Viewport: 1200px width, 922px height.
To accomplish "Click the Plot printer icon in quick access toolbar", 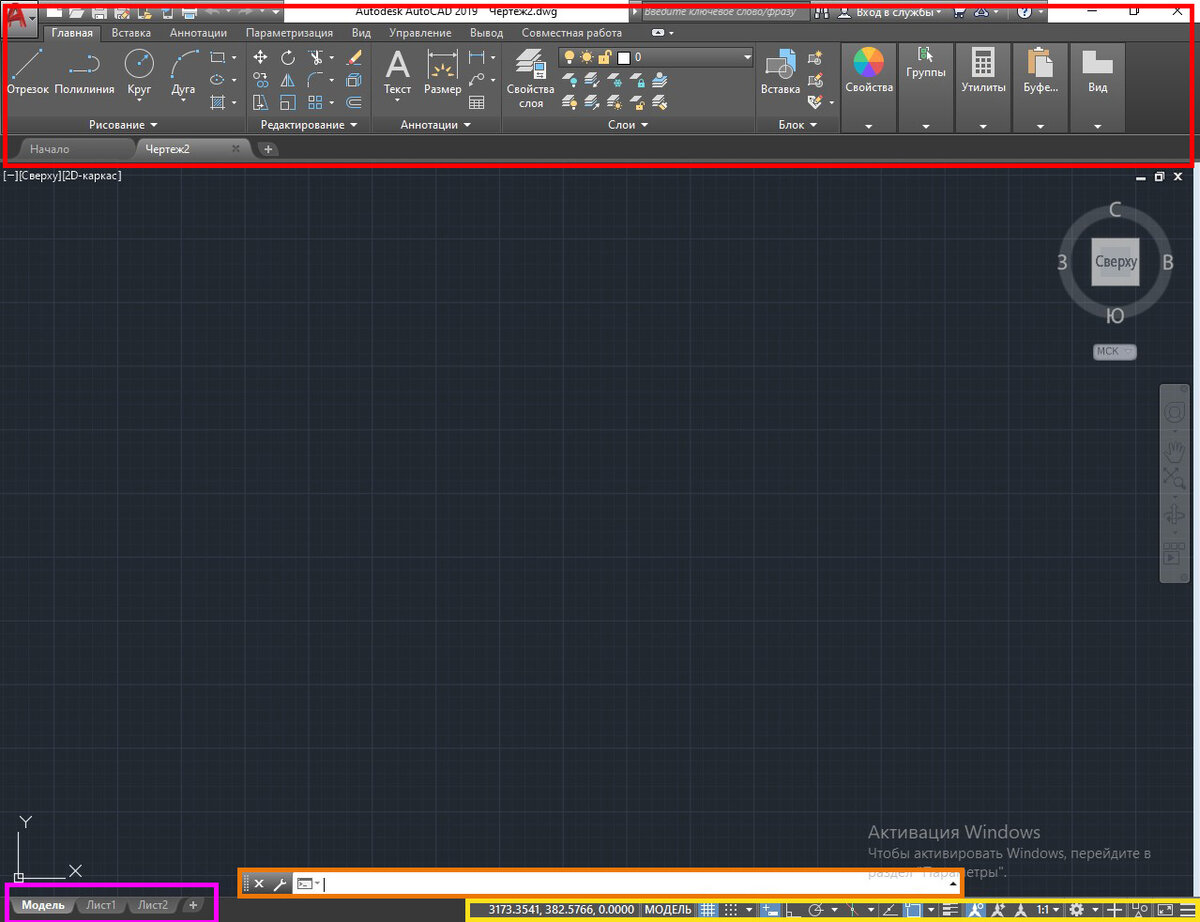I will 189,11.
